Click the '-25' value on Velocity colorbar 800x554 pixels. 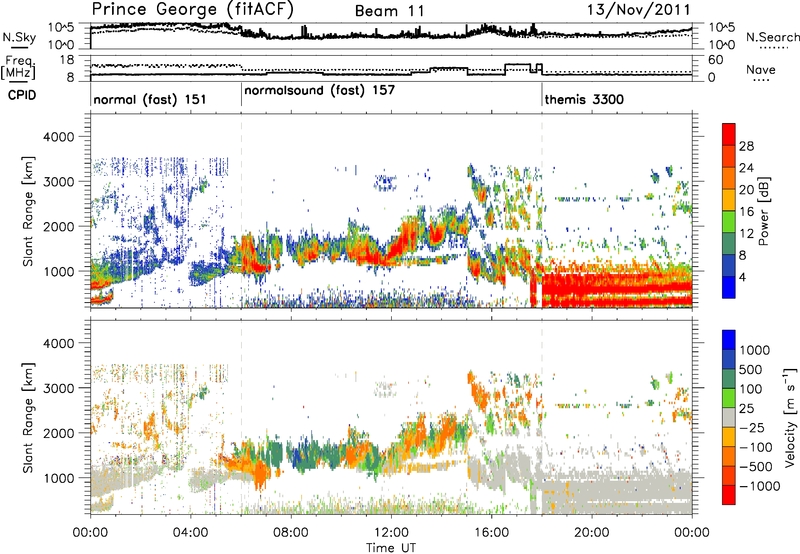753,428
